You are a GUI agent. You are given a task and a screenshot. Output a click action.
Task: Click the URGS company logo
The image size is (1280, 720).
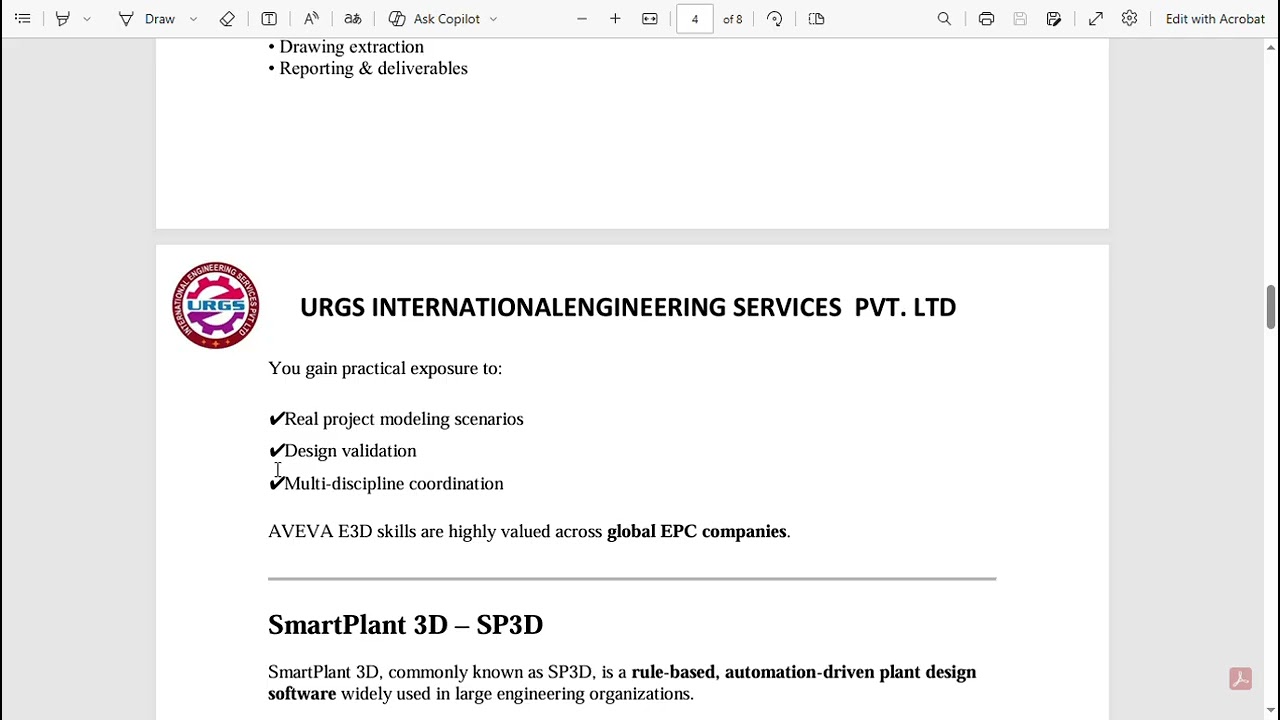click(x=216, y=305)
